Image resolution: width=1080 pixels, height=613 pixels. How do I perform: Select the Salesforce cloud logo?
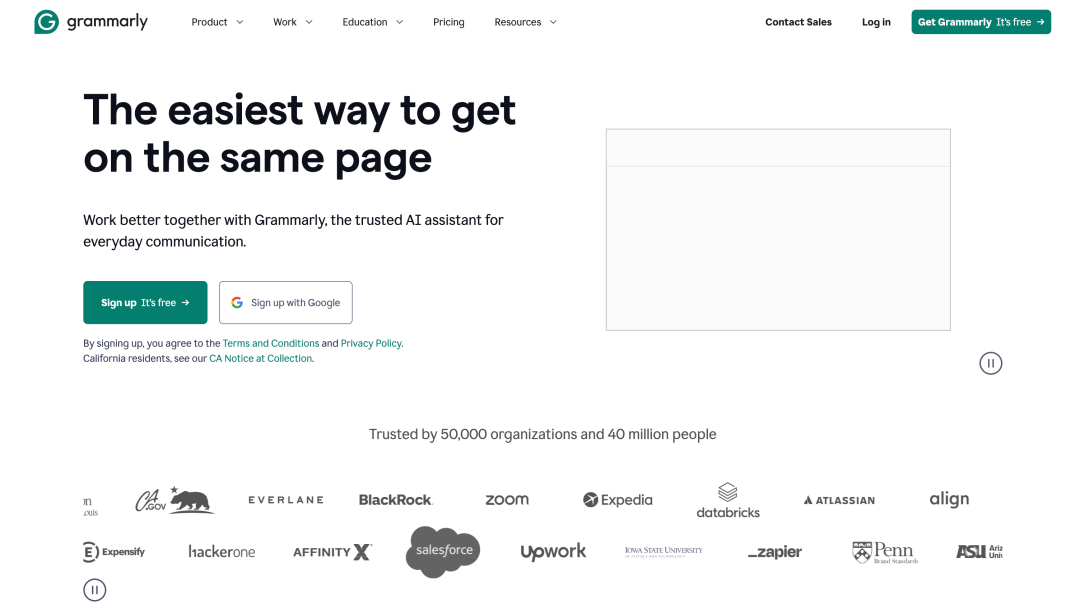(443, 552)
